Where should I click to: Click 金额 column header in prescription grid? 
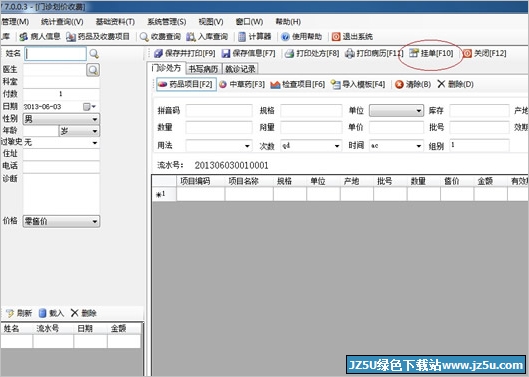pyautogui.click(x=491, y=181)
